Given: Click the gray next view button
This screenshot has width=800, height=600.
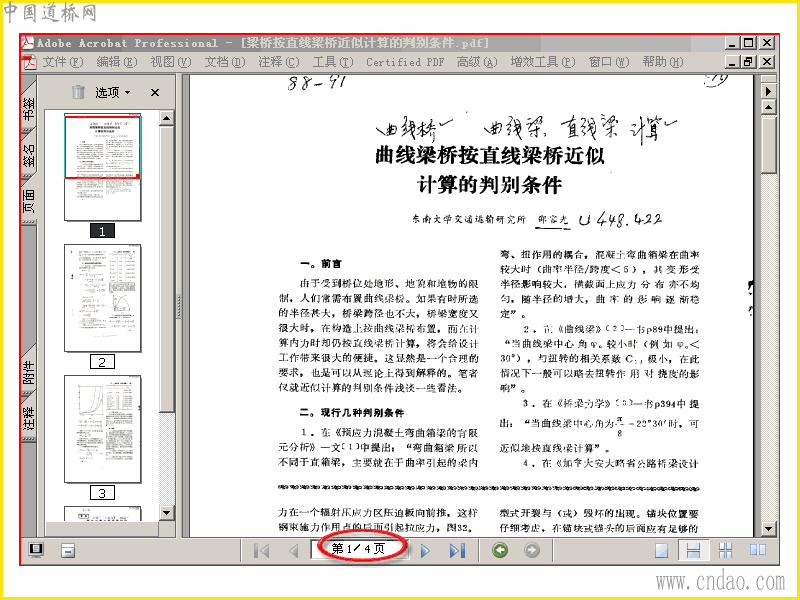Looking at the screenshot, I should tap(532, 550).
